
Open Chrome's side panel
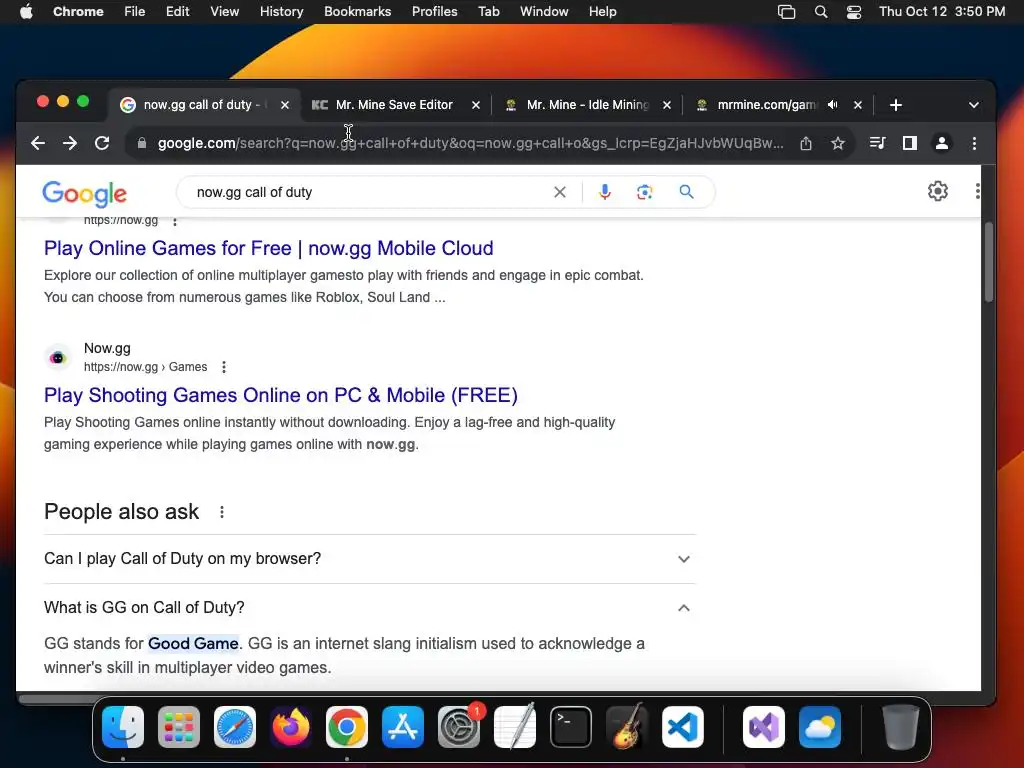point(909,143)
